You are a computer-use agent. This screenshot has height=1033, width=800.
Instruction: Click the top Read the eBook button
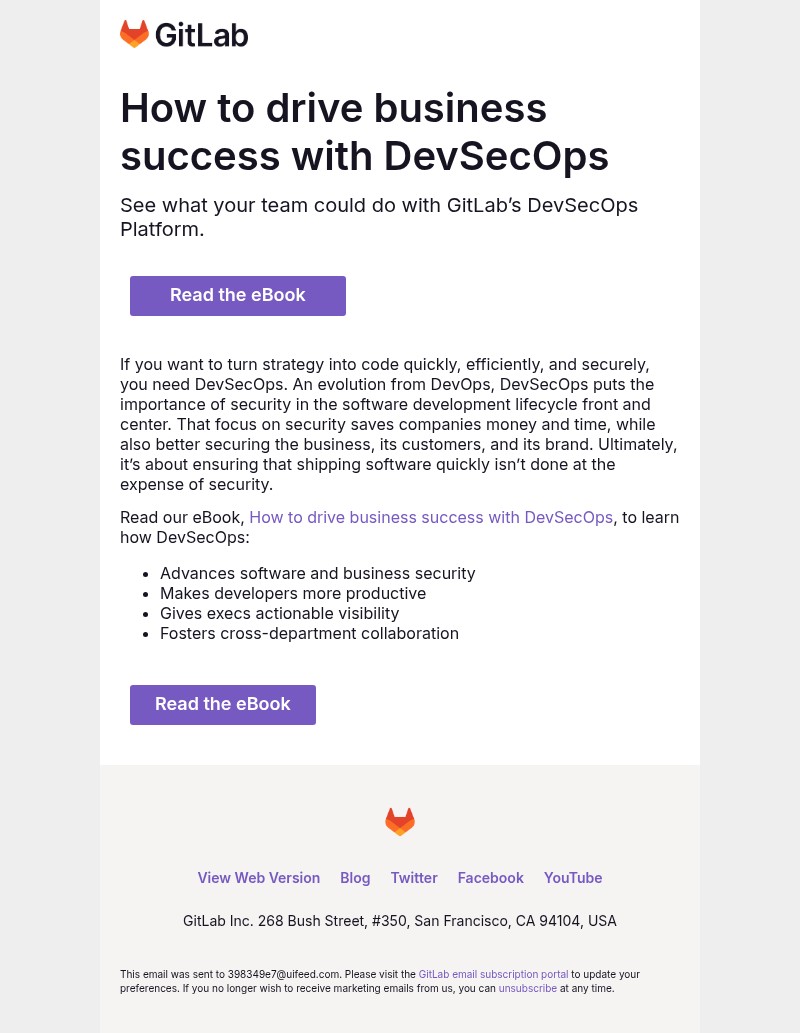(x=237, y=295)
